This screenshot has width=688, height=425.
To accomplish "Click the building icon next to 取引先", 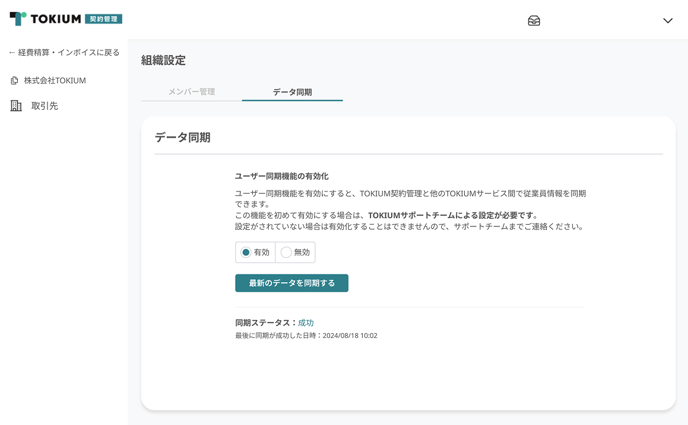I will click(16, 106).
